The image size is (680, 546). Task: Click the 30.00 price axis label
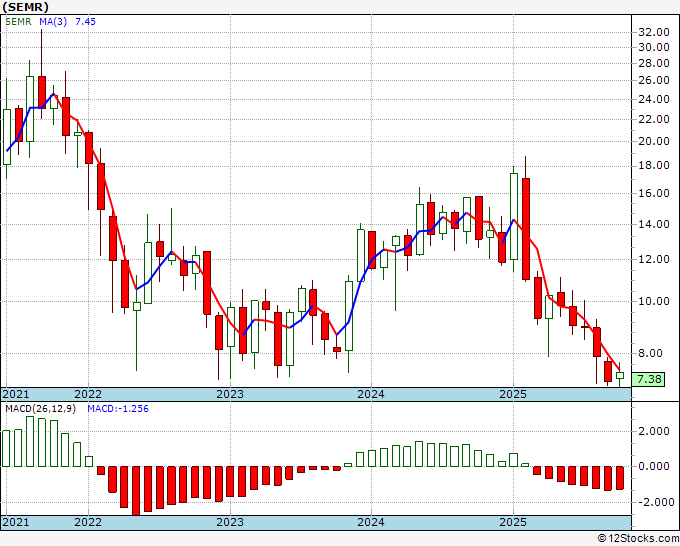[654, 47]
